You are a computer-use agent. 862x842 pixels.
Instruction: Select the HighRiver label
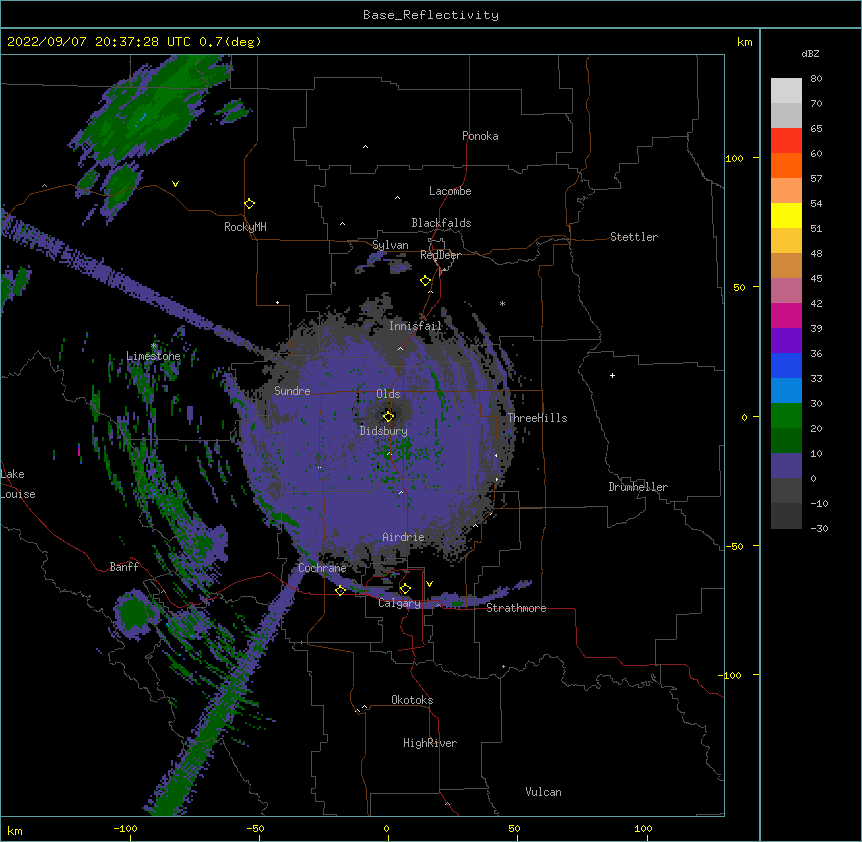(430, 743)
